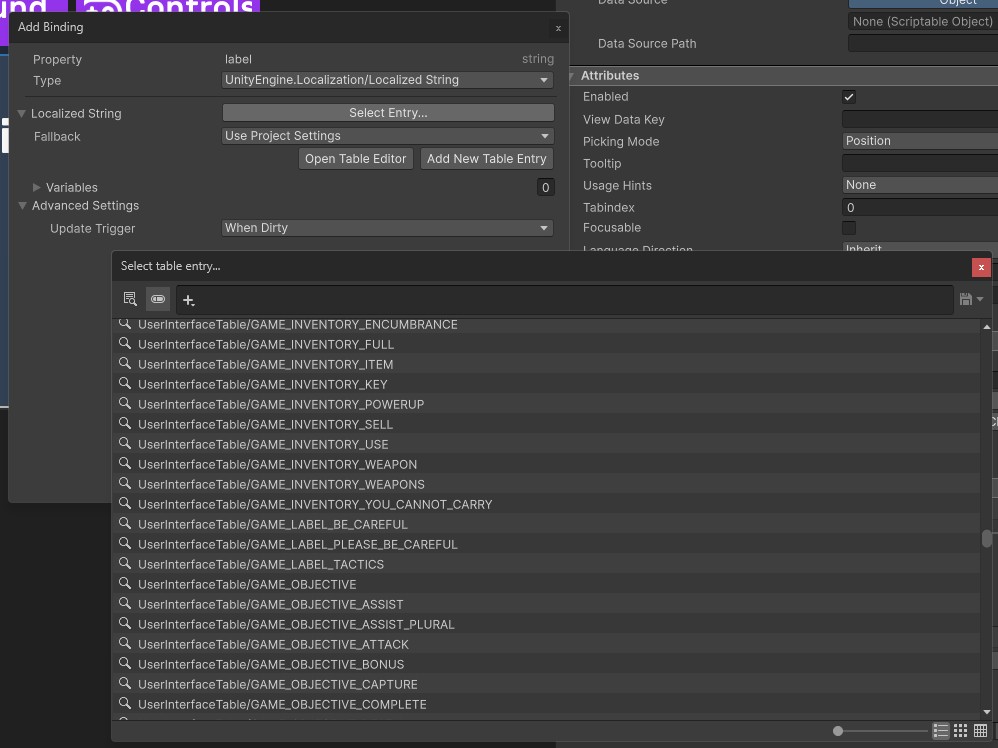Select the GAME_LABEL_TACTICS table entry
The width and height of the screenshot is (998, 748).
click(261, 564)
